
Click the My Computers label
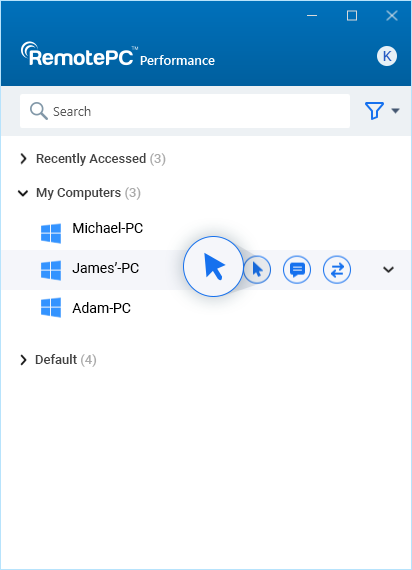coord(79,193)
